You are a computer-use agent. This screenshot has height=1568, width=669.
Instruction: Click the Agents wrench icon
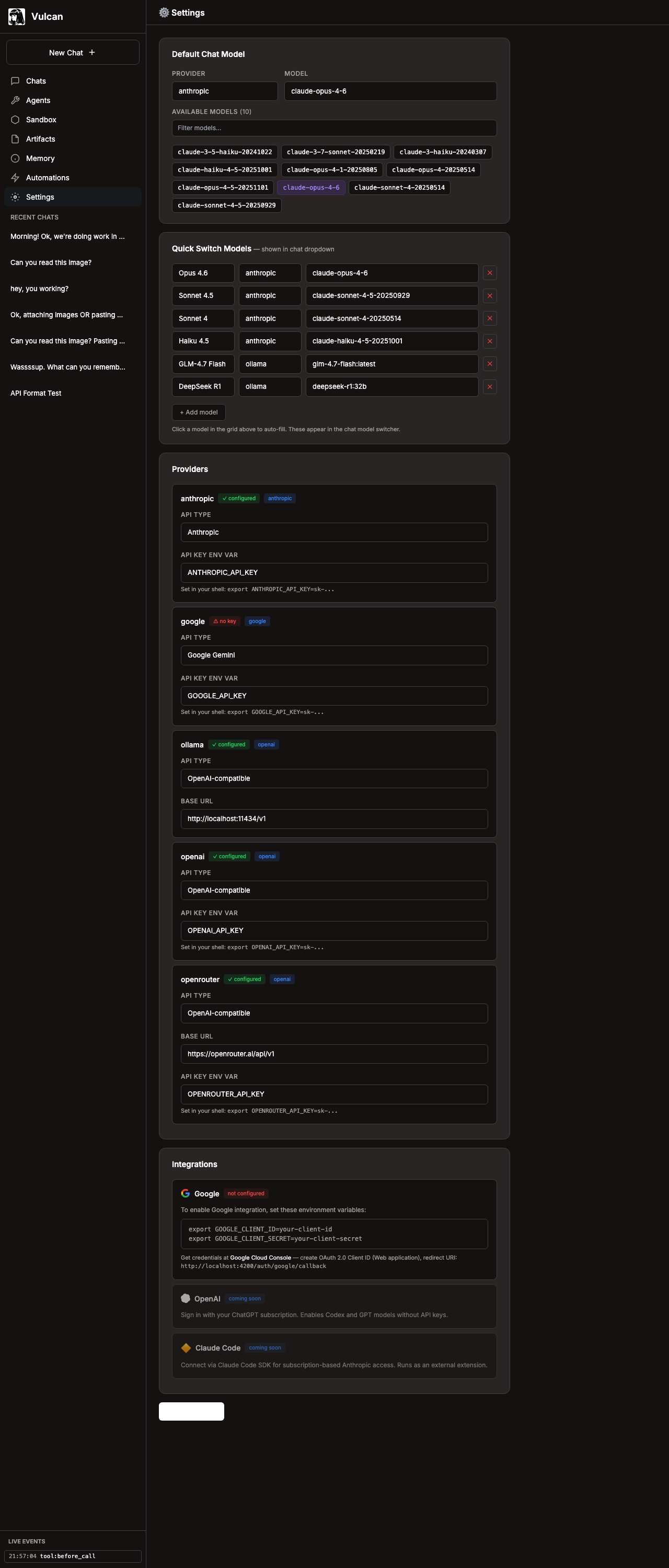point(15,100)
